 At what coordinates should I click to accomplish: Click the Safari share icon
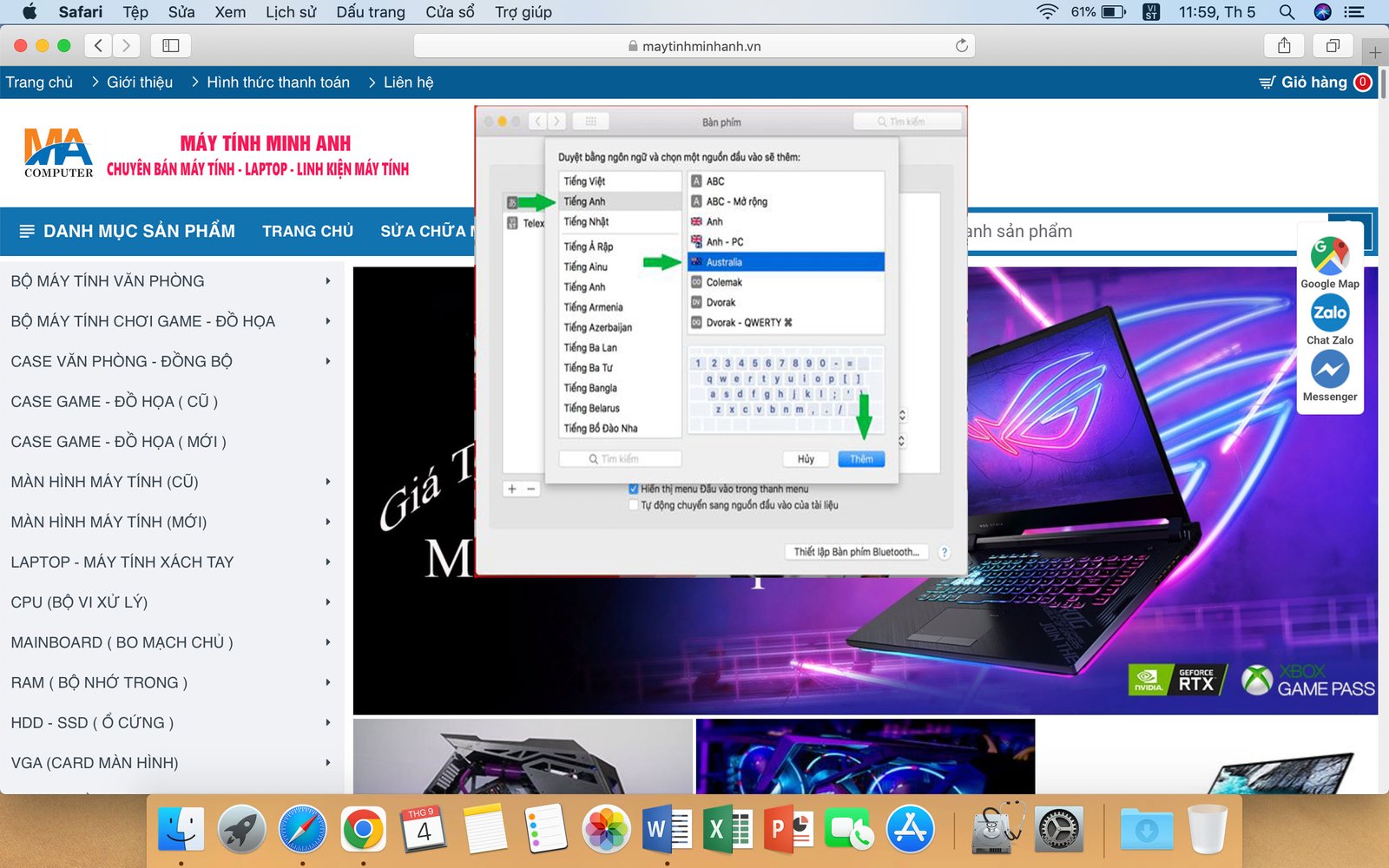(x=1284, y=46)
